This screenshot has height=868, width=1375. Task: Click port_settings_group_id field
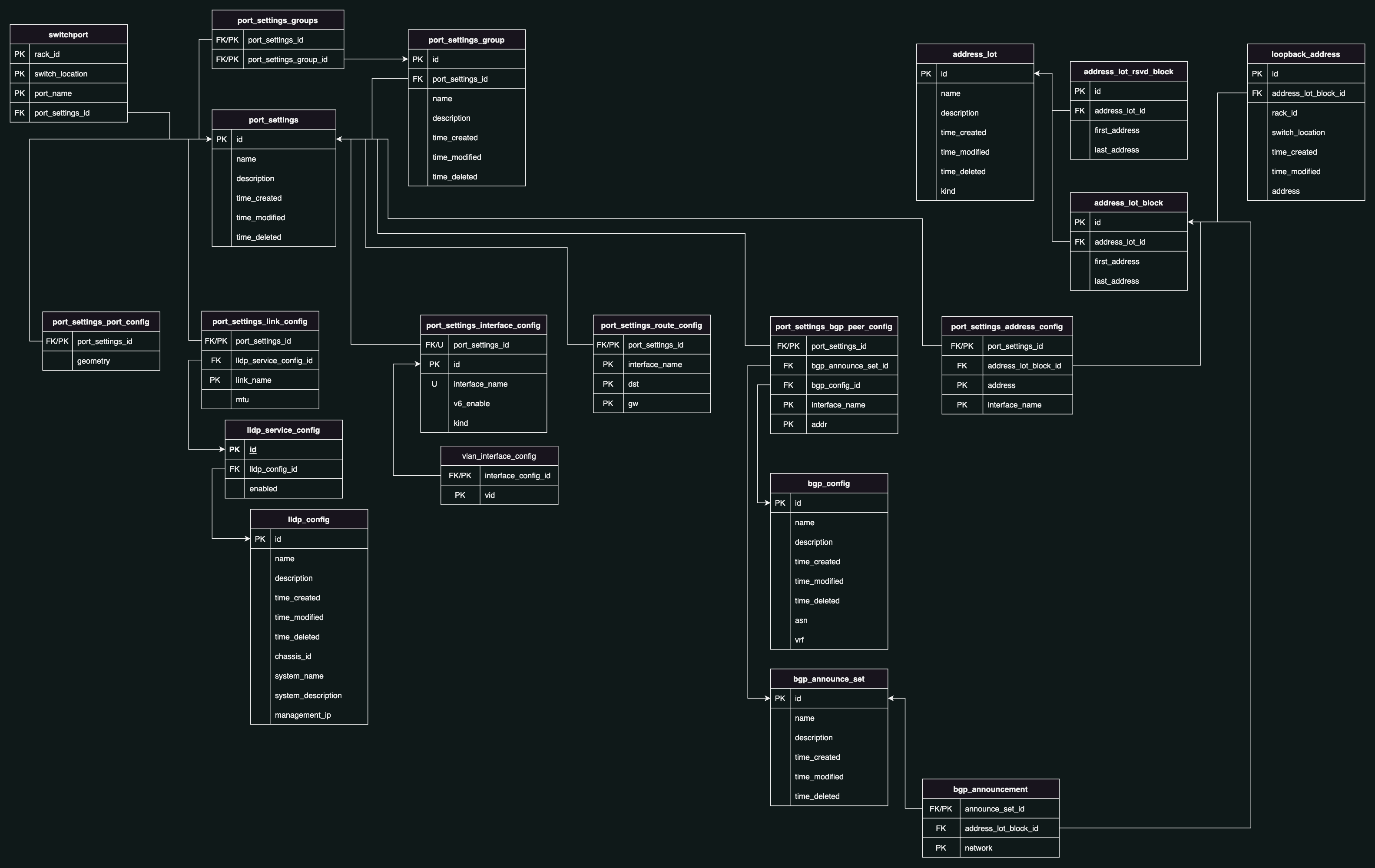tap(278, 60)
